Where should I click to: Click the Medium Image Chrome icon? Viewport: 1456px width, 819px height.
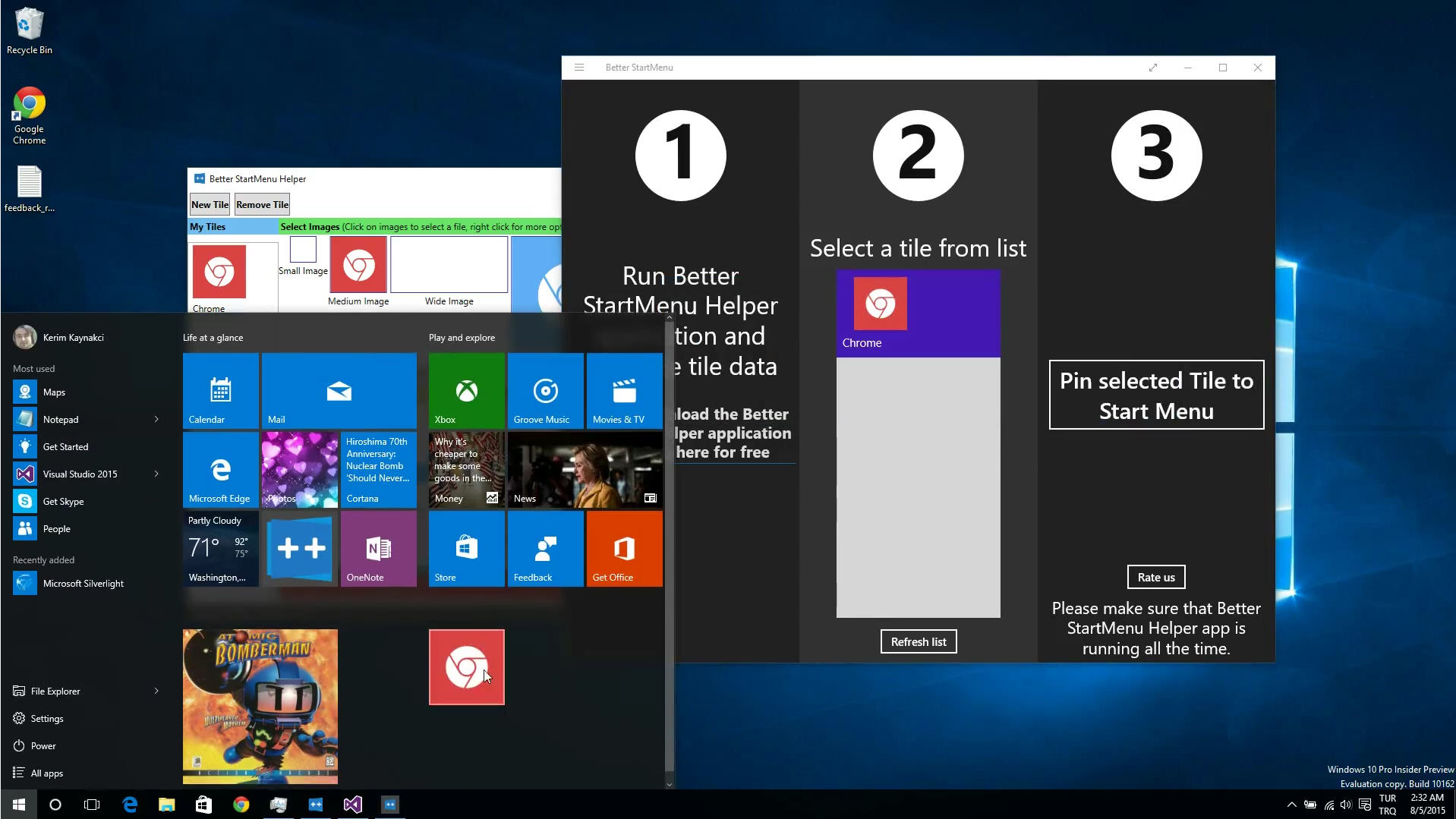(x=358, y=266)
